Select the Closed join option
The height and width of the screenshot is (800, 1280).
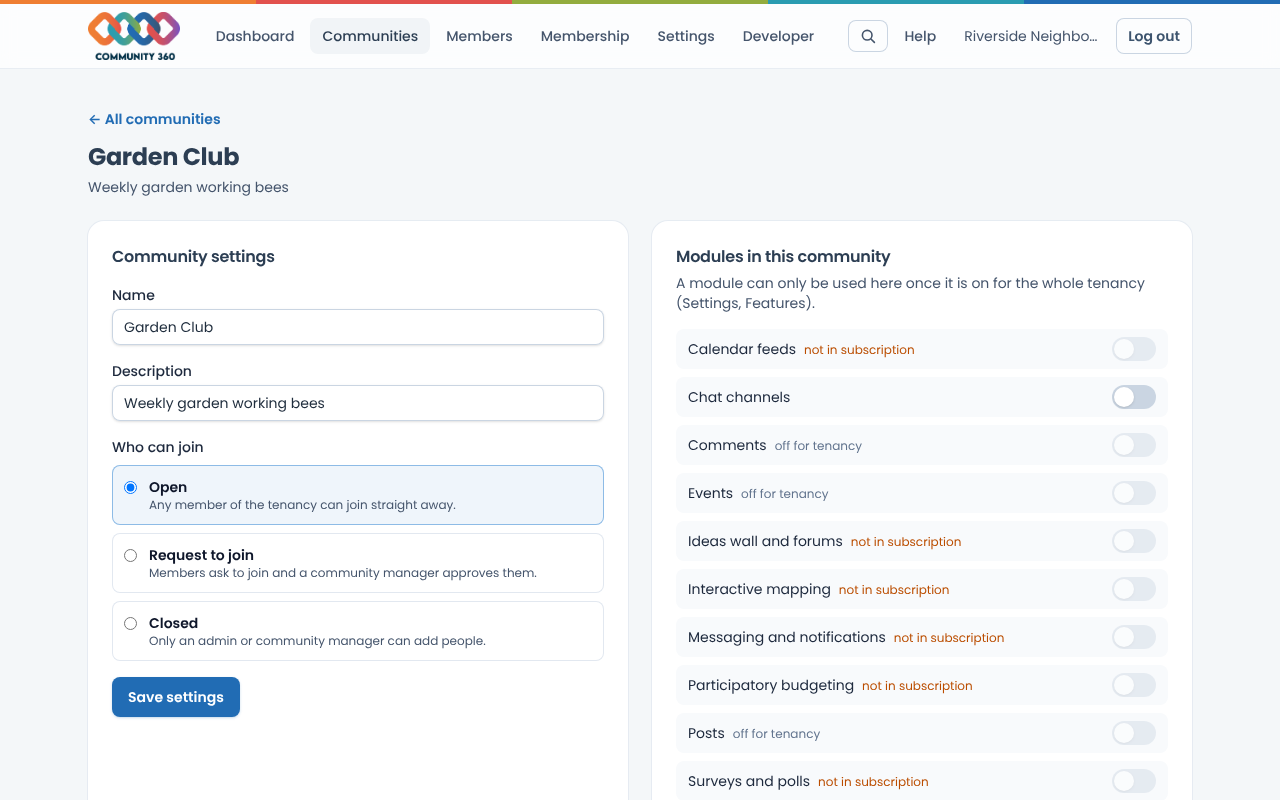[358, 631]
